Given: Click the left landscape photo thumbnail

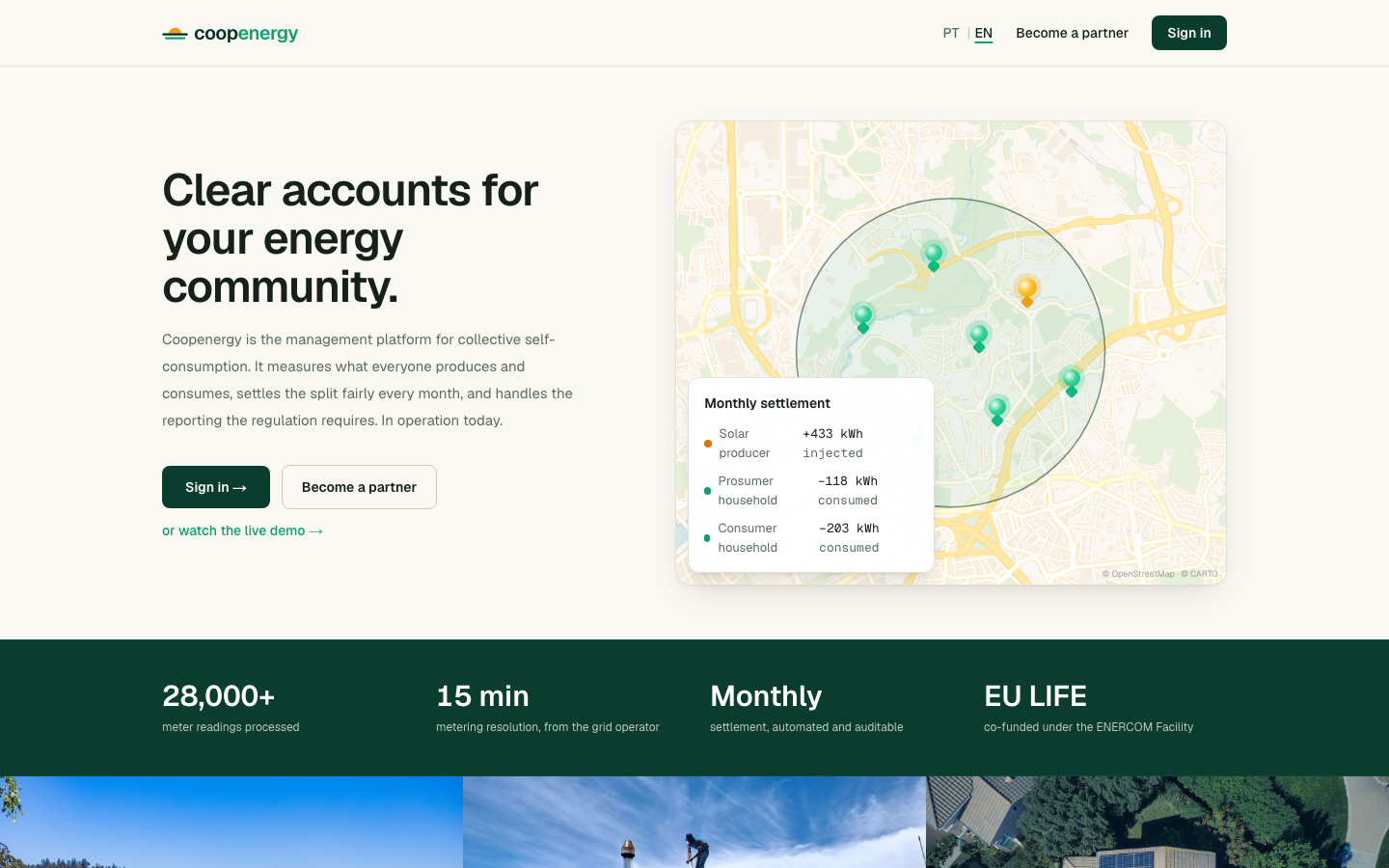Looking at the screenshot, I should pyautogui.click(x=231, y=822).
